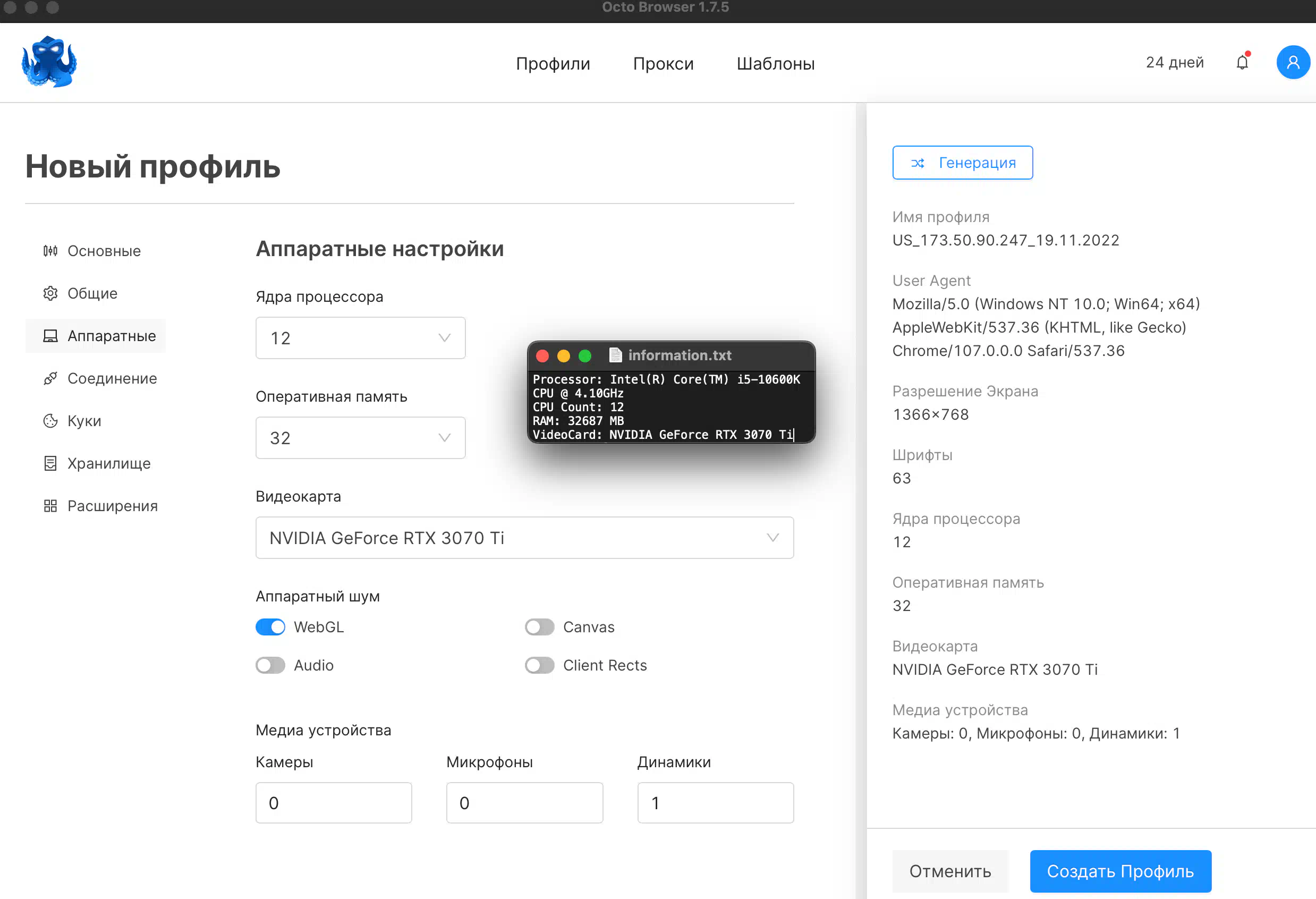Open the user account avatar
The image size is (1316, 899).
1293,62
